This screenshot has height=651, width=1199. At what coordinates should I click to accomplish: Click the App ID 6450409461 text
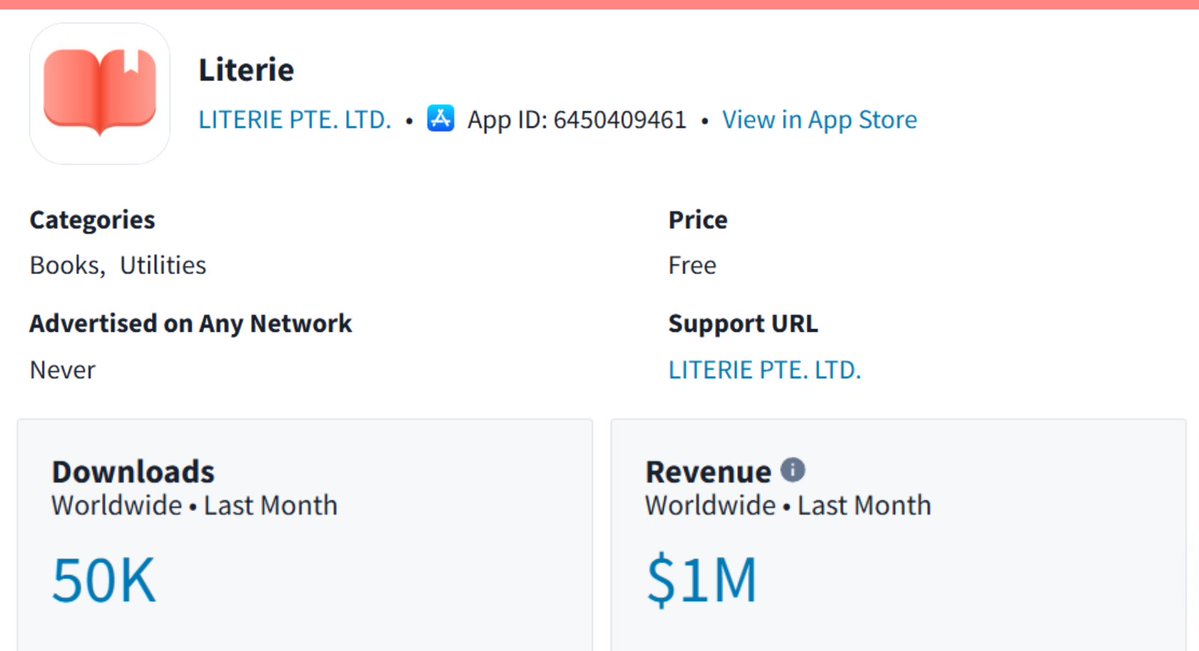click(x=577, y=119)
